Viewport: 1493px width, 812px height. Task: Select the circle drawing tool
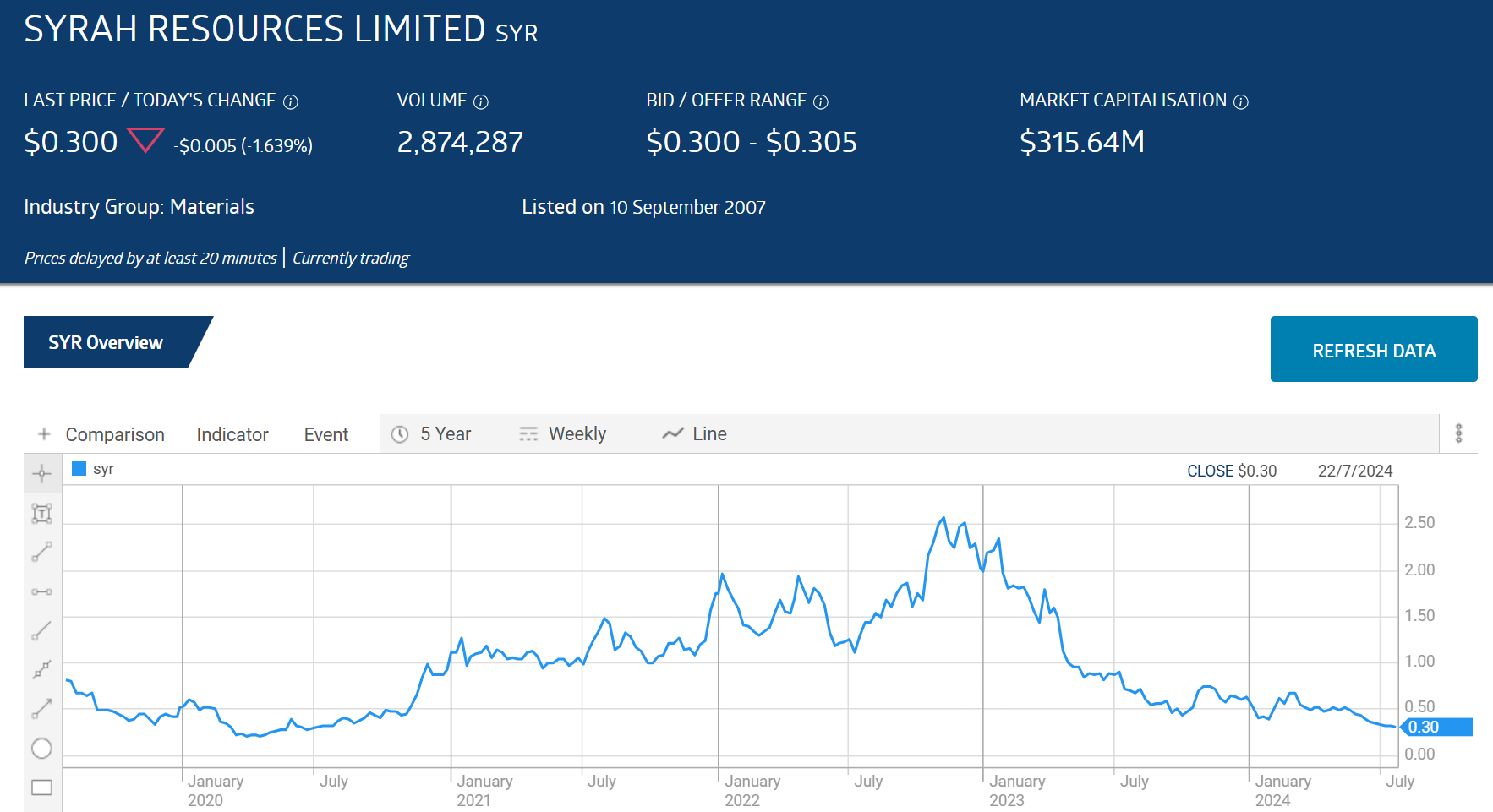[42, 749]
